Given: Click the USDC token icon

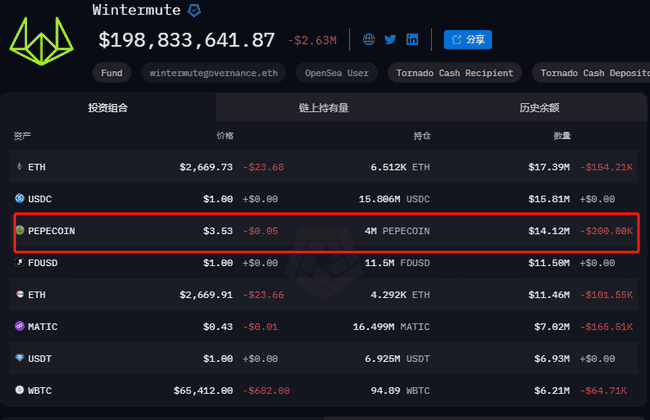Looking at the screenshot, I should pos(19,199).
